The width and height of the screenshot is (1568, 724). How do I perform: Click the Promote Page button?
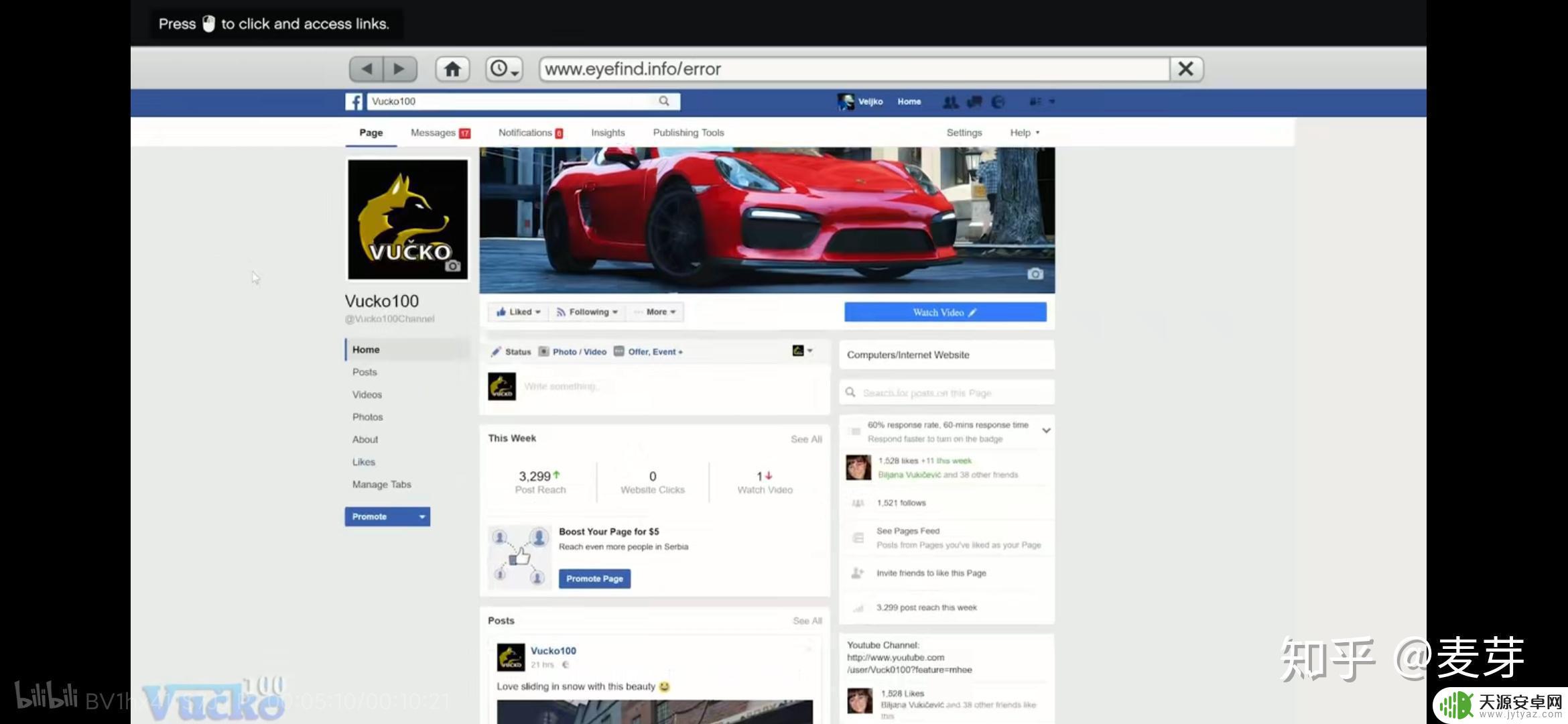594,579
